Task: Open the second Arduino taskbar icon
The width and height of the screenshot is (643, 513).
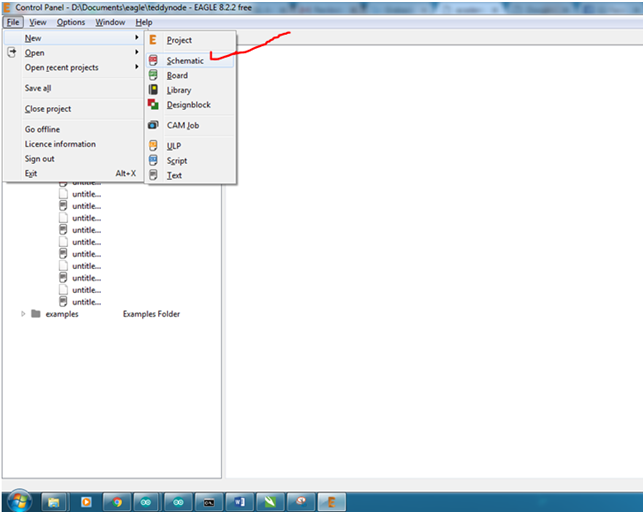Action: pos(178,502)
